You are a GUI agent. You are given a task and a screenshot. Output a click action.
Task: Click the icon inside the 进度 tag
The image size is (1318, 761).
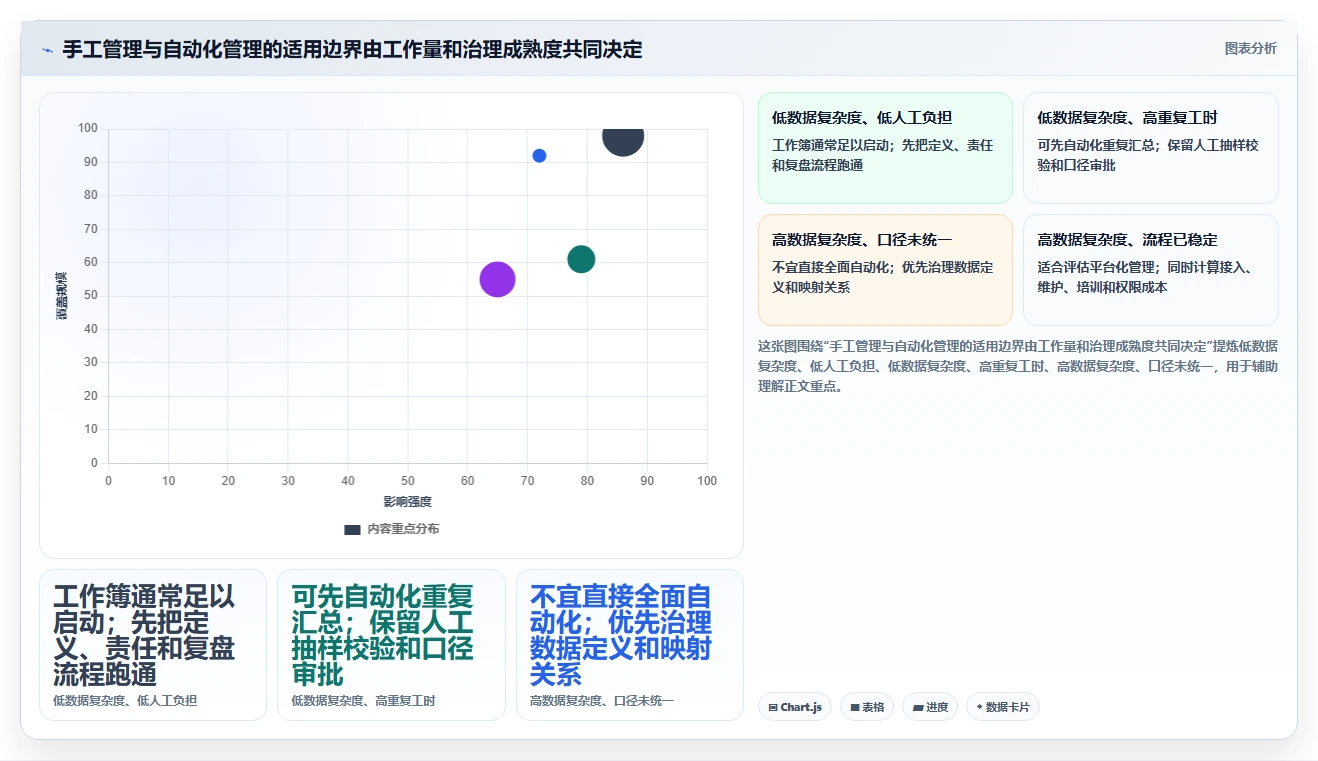coord(918,708)
